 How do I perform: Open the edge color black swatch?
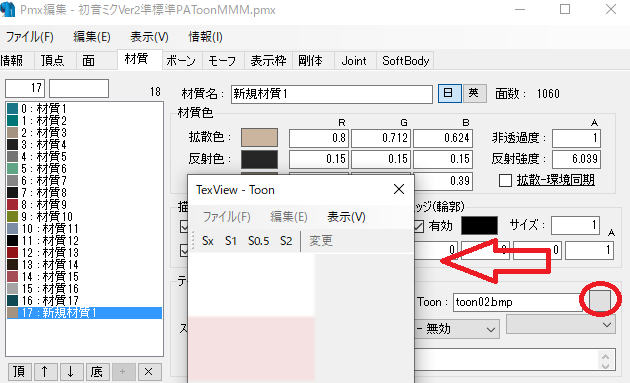pos(479,225)
